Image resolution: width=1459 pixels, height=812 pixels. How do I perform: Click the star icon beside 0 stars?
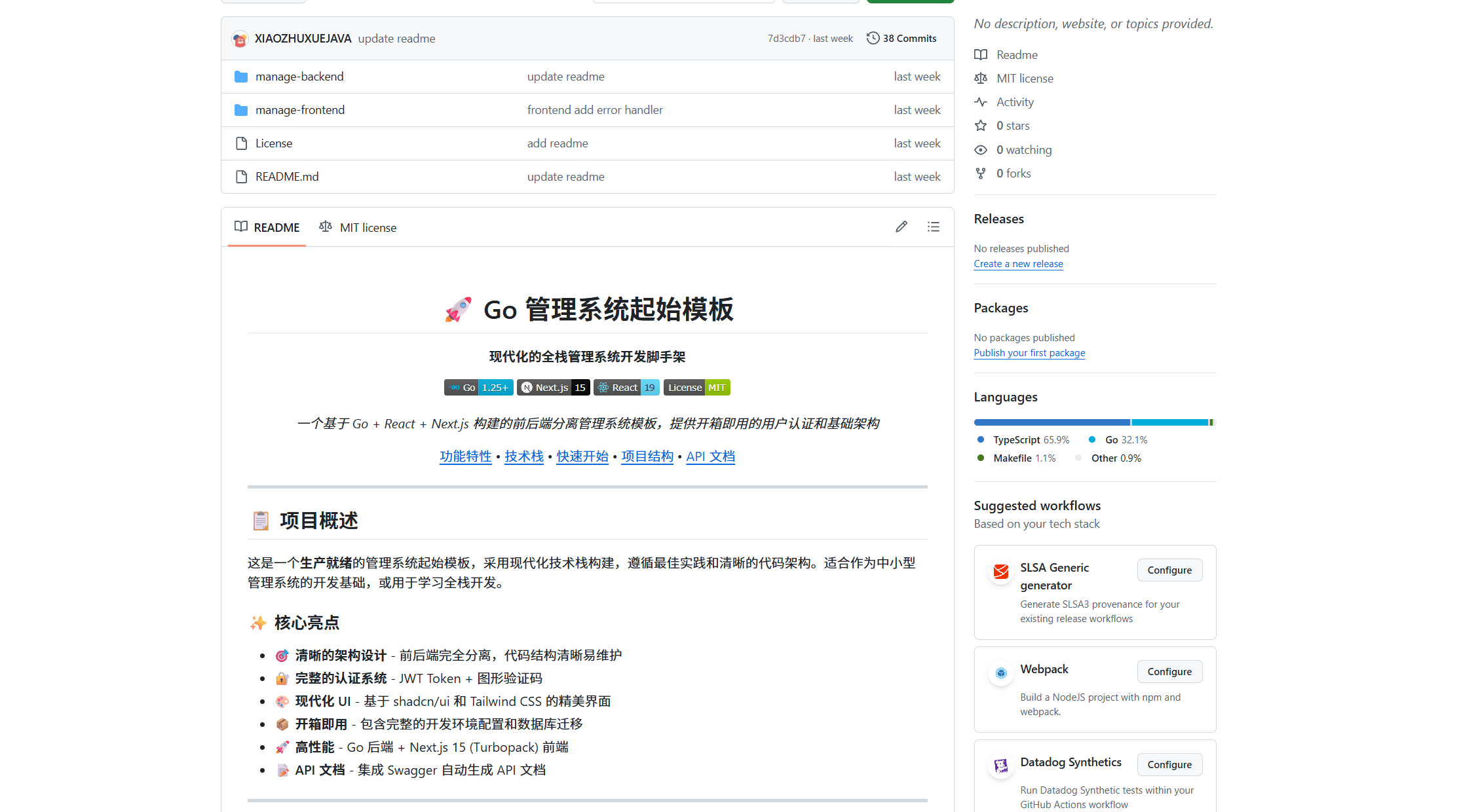pos(981,126)
